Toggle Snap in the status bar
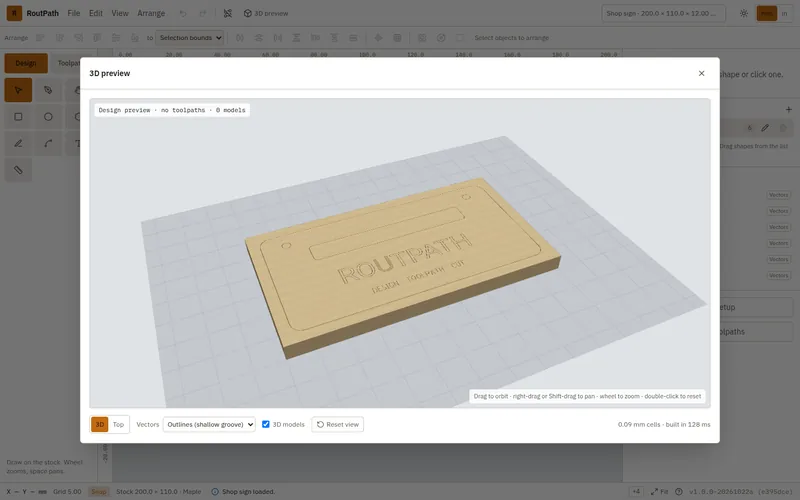800x500 pixels. point(98,492)
